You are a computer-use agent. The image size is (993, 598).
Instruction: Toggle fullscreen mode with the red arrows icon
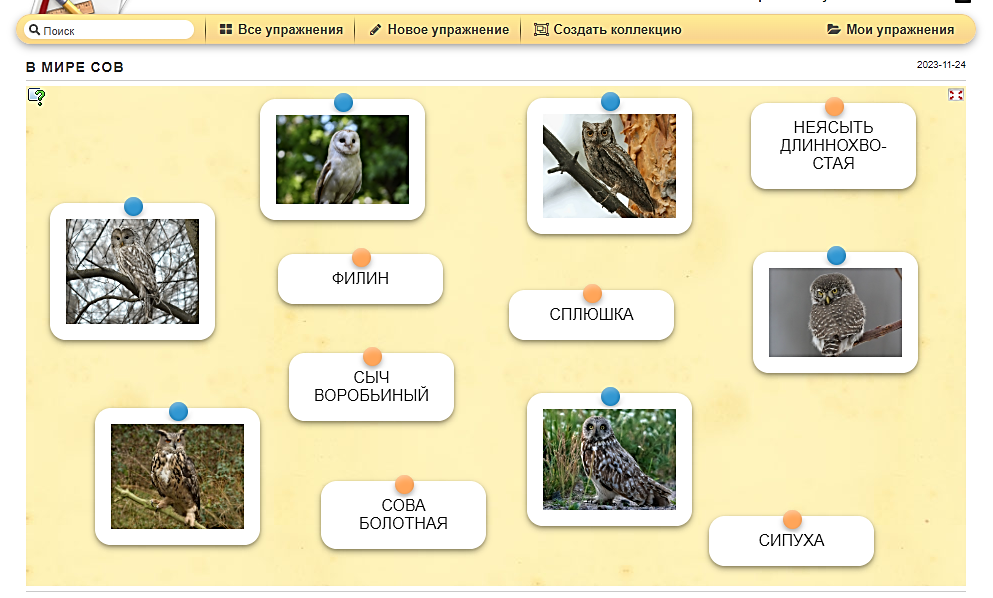[x=955, y=95]
